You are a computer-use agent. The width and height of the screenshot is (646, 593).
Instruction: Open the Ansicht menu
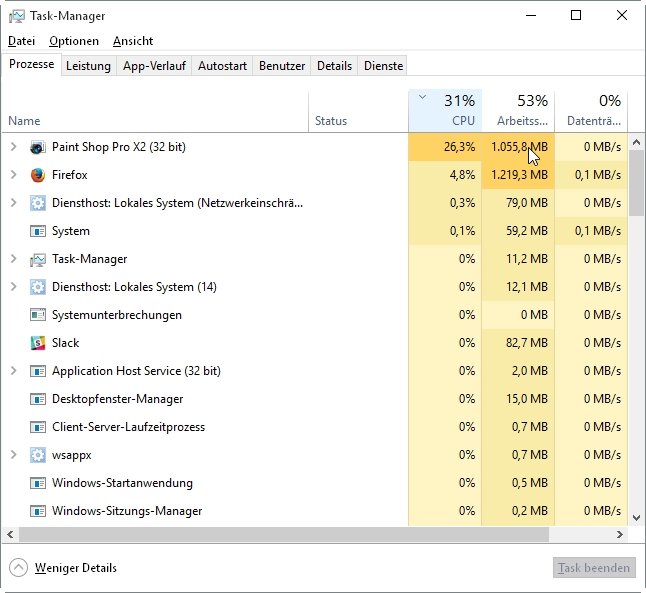tap(133, 41)
